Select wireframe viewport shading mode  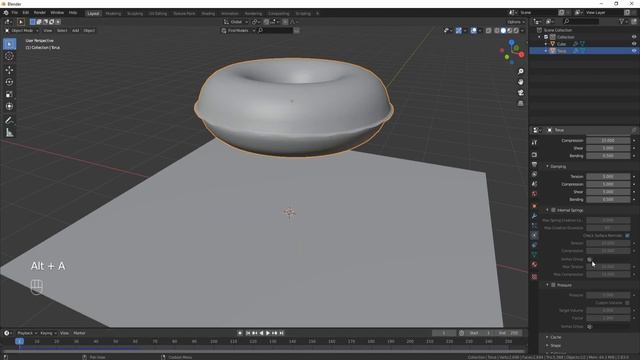(496, 31)
